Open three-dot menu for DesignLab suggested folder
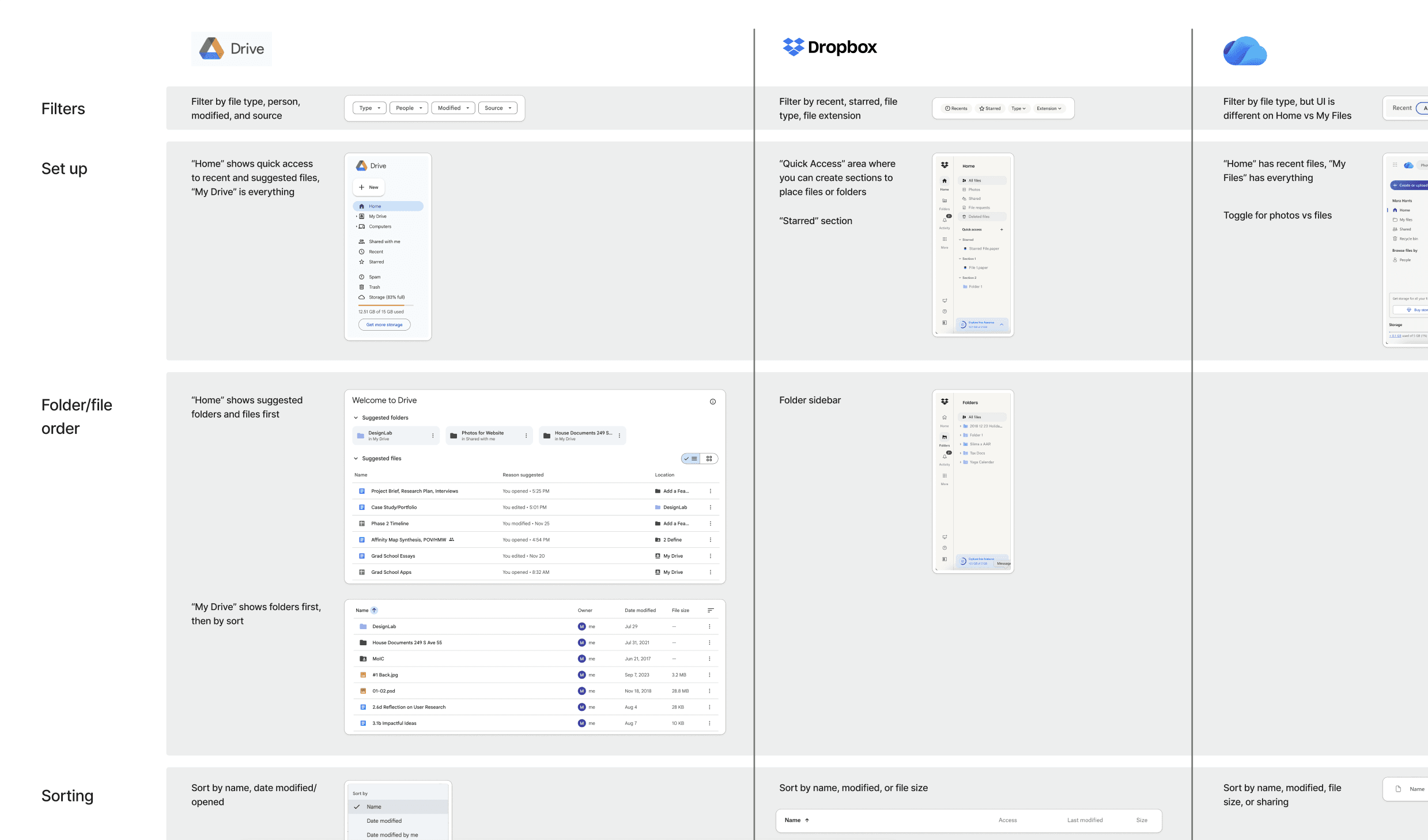Viewport: 1428px width, 840px height. (433, 436)
